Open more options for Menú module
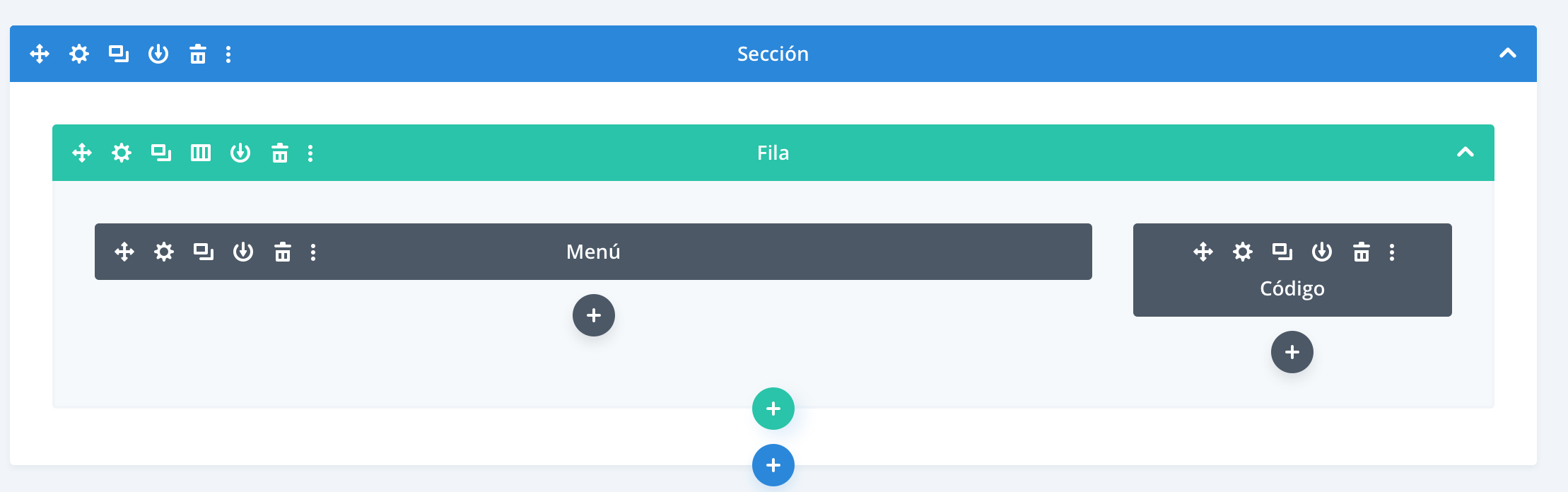The image size is (1568, 492). tap(313, 252)
